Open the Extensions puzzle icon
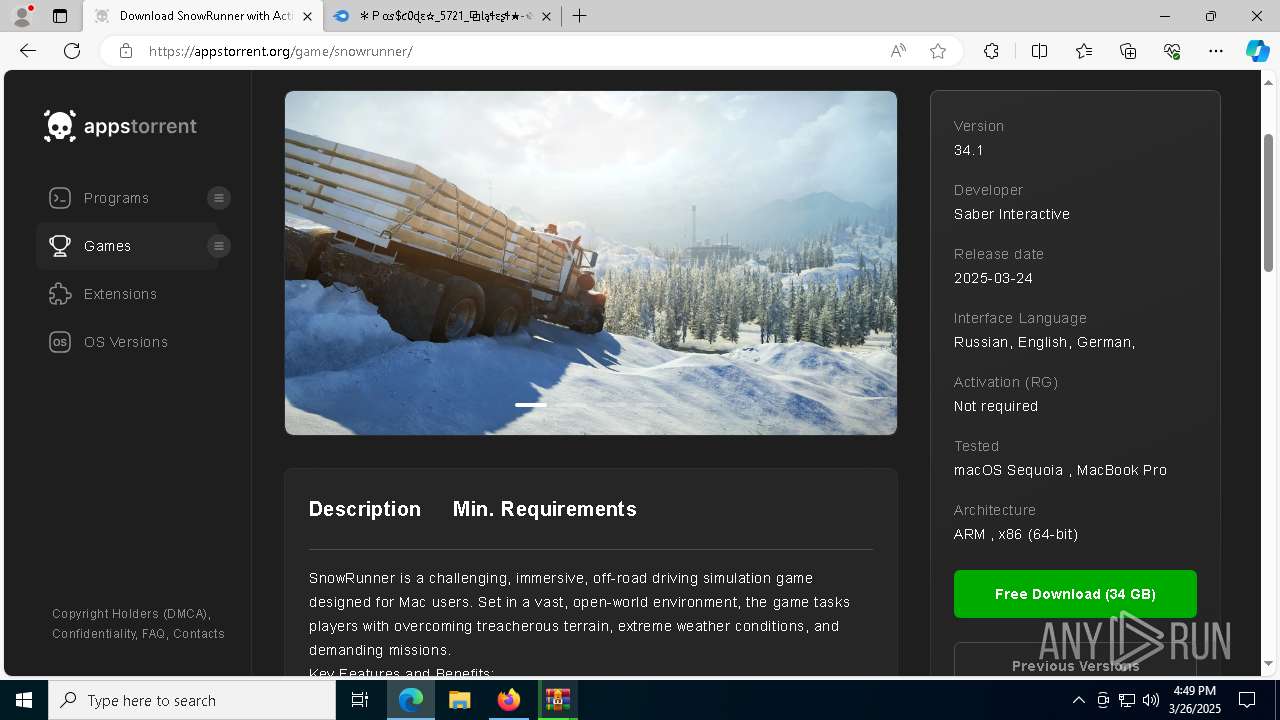 60,294
